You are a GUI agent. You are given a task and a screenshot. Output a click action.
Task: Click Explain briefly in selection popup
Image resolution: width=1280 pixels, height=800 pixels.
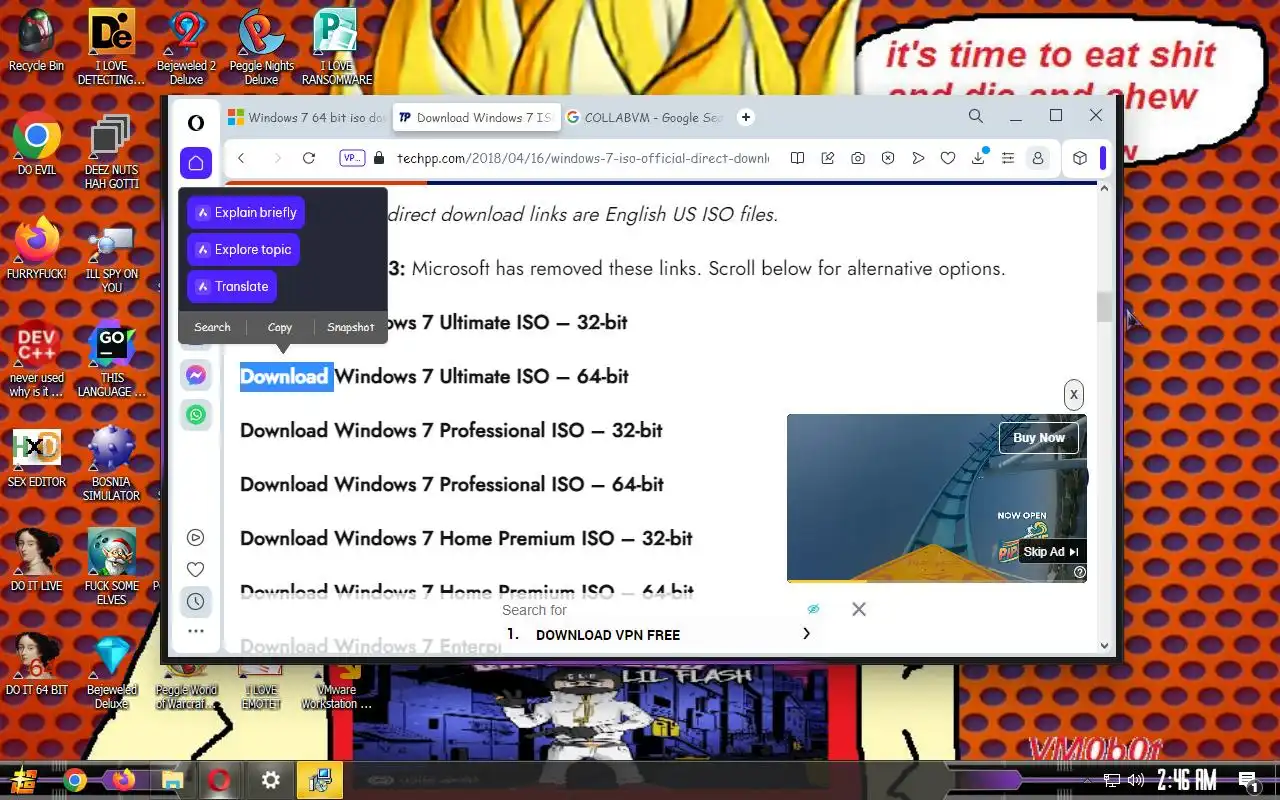point(246,212)
